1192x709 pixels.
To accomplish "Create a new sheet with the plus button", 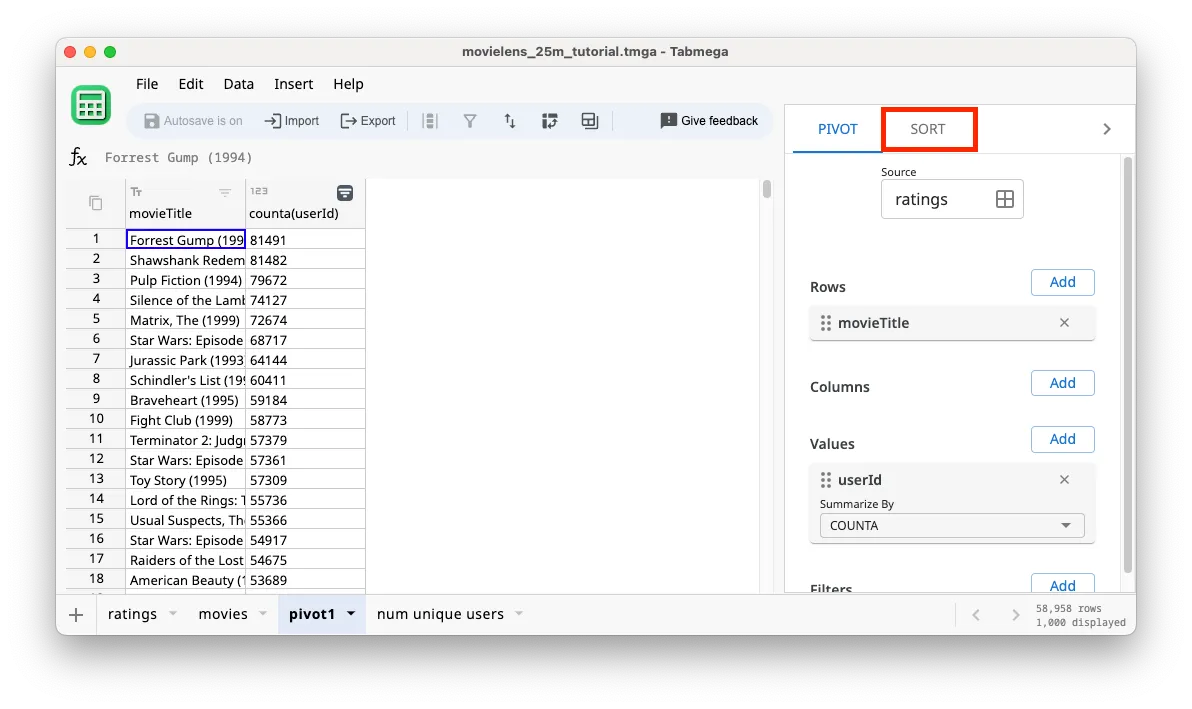I will 75,614.
